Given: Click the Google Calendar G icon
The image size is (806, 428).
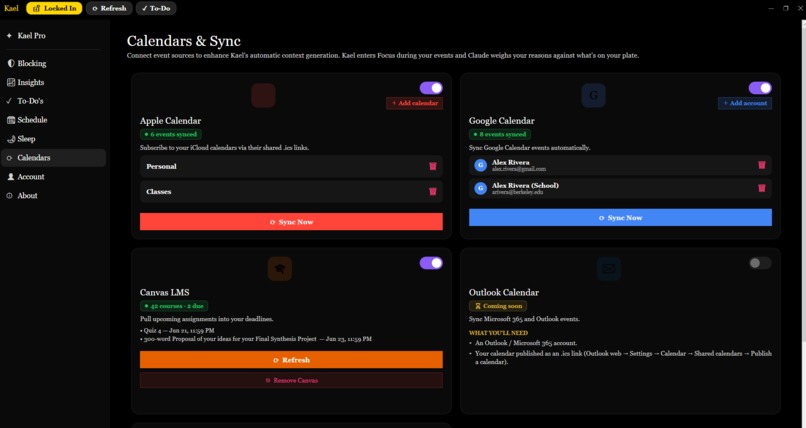Looking at the screenshot, I should click(x=593, y=96).
